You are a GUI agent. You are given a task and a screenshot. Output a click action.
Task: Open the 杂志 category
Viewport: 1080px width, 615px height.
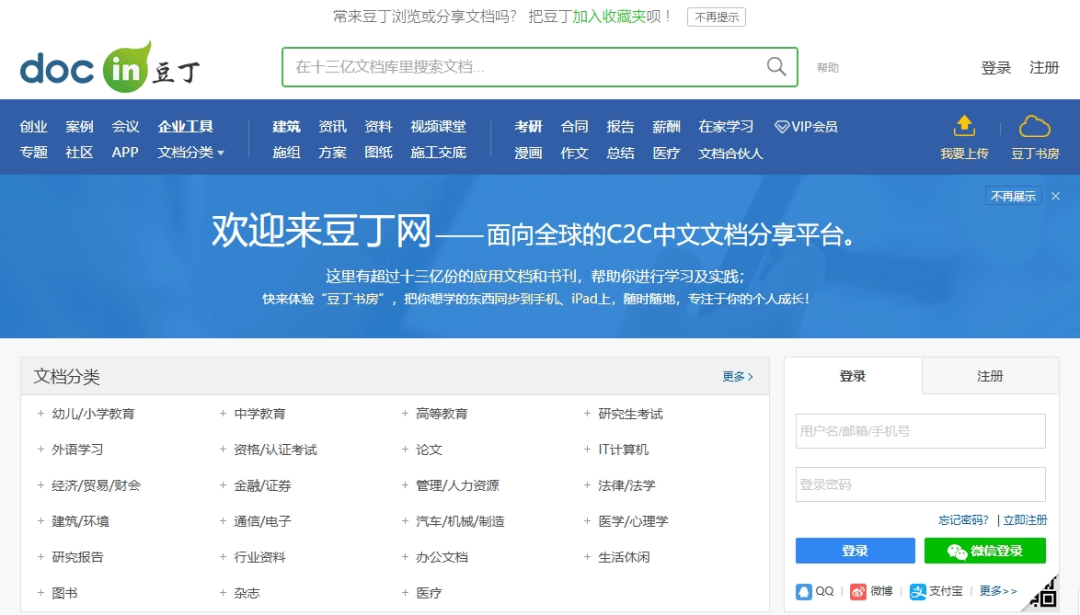(x=247, y=593)
